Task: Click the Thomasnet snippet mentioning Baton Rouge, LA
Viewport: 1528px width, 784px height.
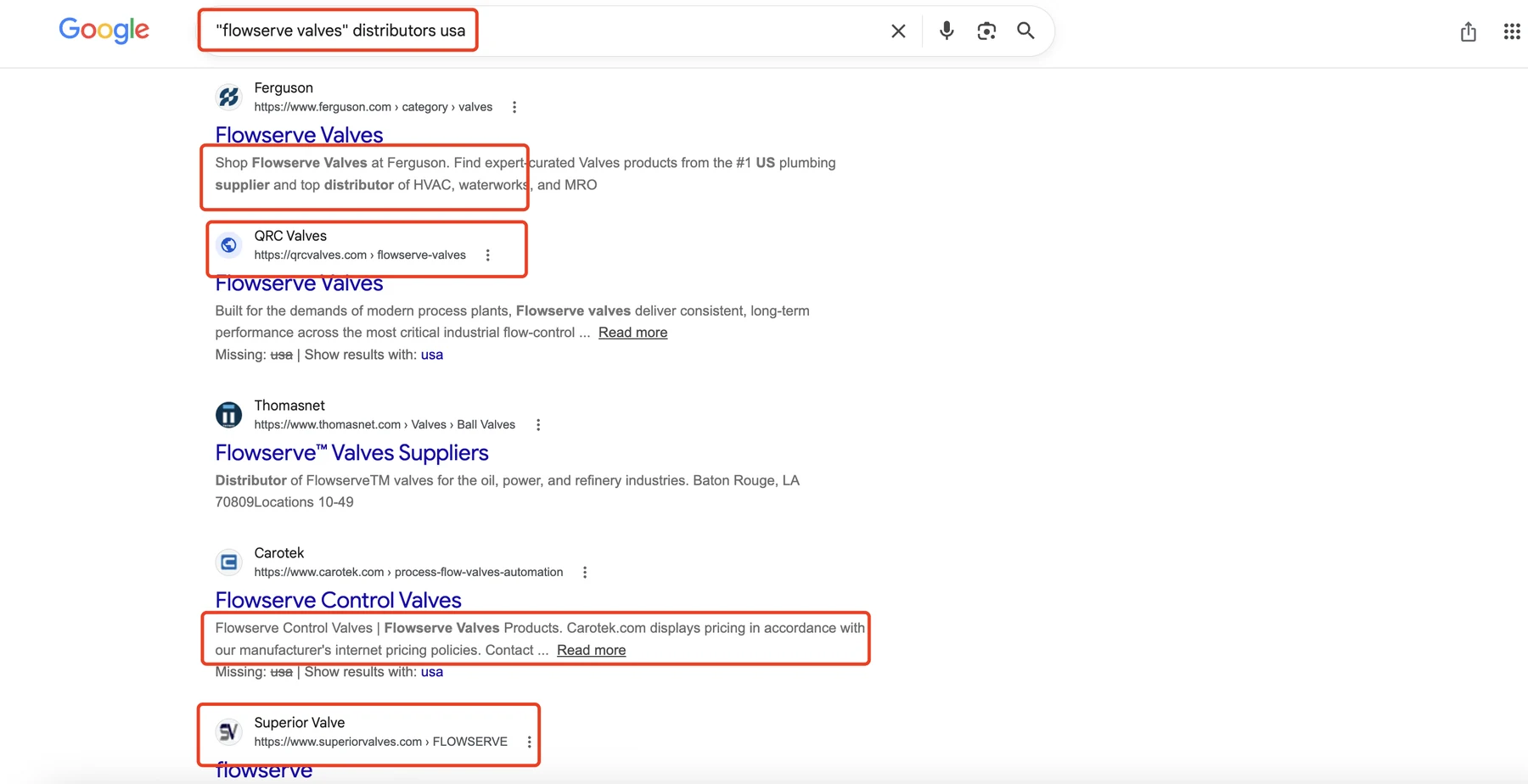Action: pos(507,491)
